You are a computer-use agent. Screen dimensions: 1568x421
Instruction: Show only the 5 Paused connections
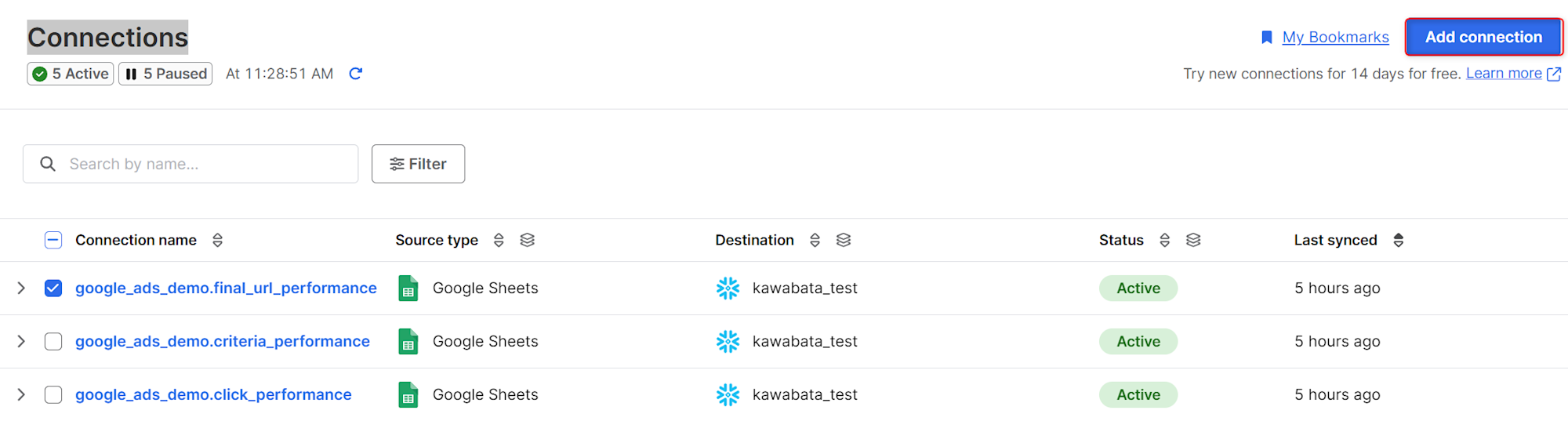165,74
